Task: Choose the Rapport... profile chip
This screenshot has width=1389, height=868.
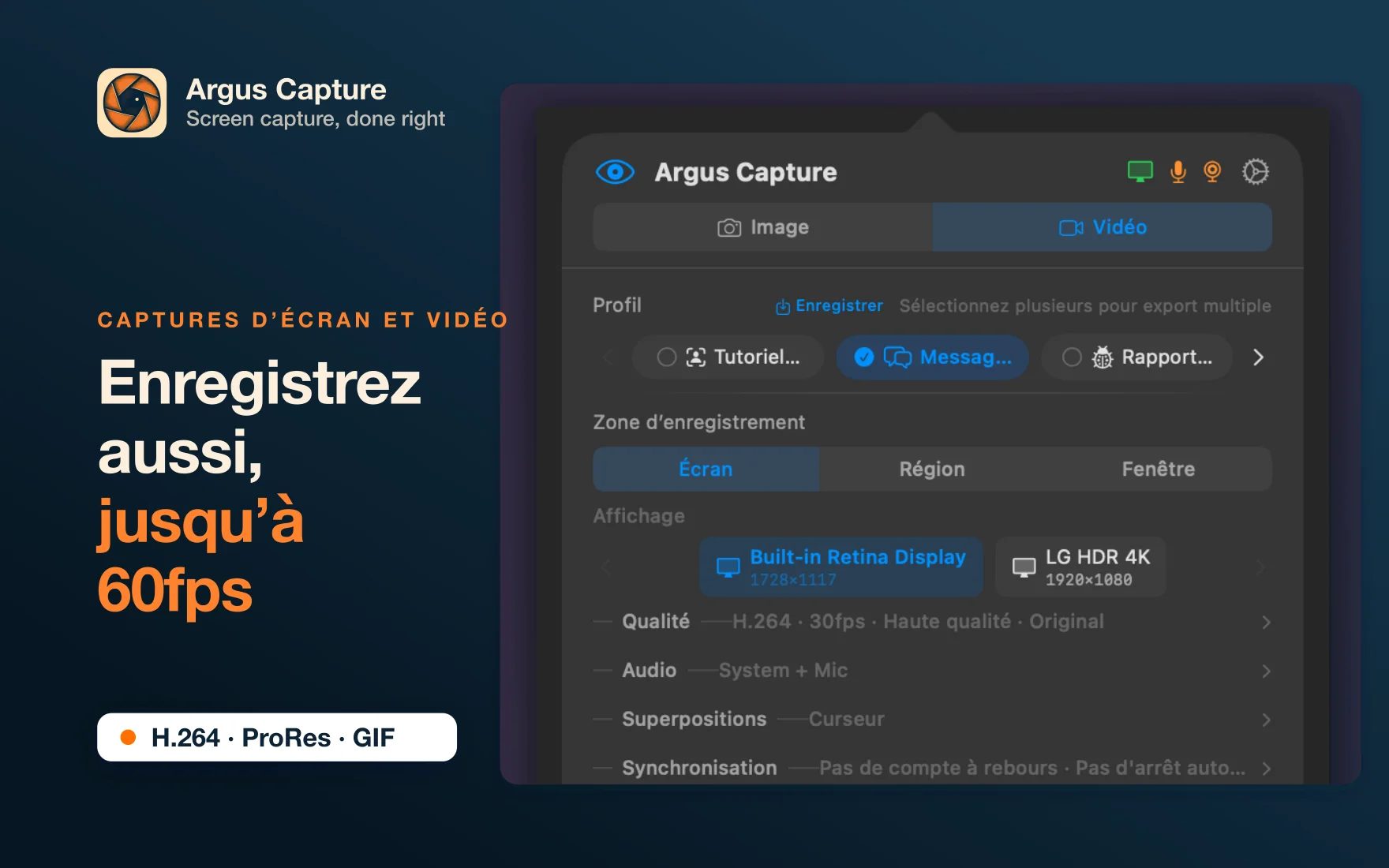Action: 1137,357
